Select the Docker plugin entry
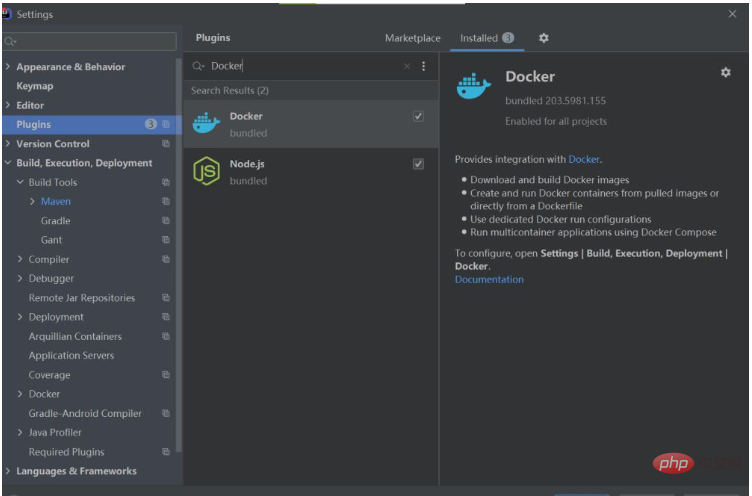 point(311,124)
